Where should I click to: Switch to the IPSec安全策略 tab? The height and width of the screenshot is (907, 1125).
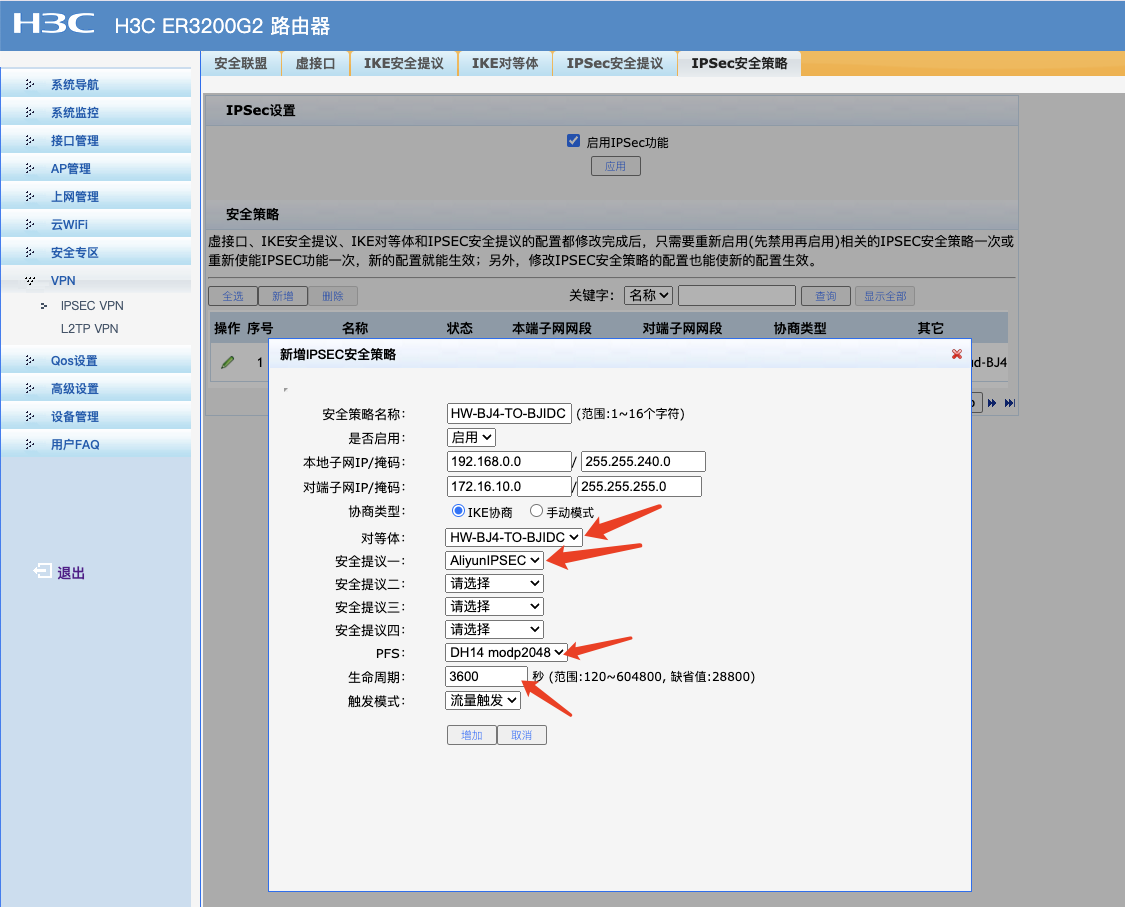click(x=739, y=63)
